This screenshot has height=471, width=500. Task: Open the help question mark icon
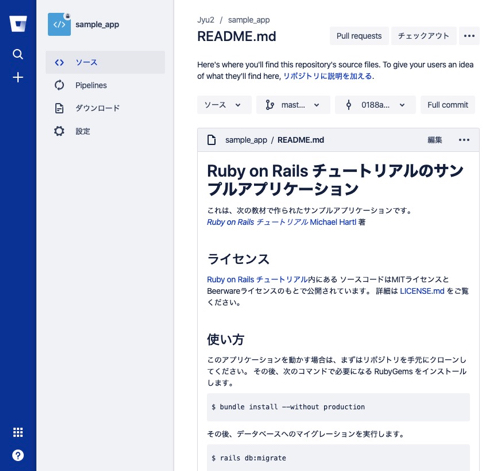click(x=18, y=455)
